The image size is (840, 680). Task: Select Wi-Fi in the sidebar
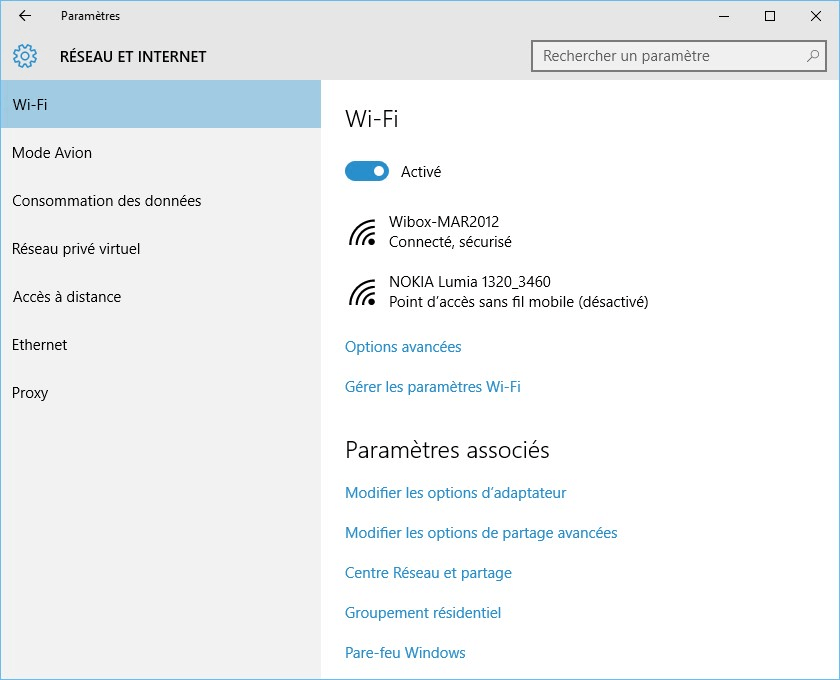pyautogui.click(x=161, y=104)
